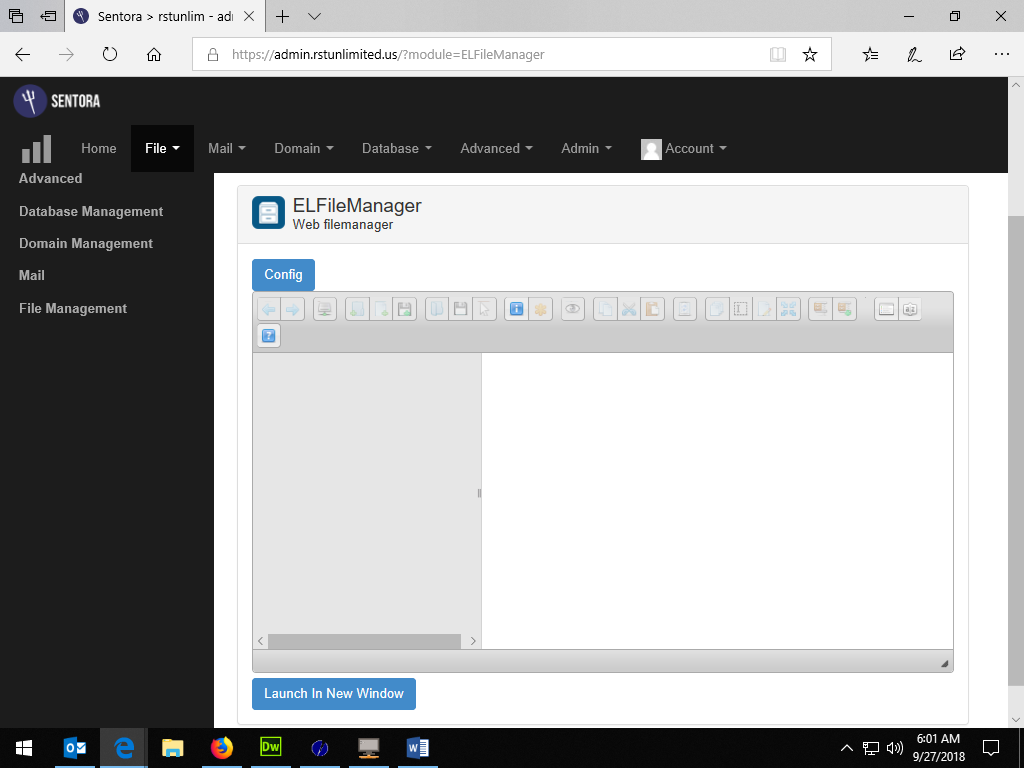
Task: Paste from clipboard in file manager toolbar
Action: click(x=652, y=309)
